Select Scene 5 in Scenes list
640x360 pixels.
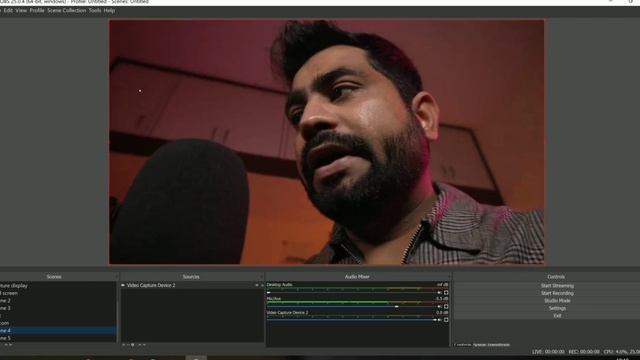click(x=58, y=338)
